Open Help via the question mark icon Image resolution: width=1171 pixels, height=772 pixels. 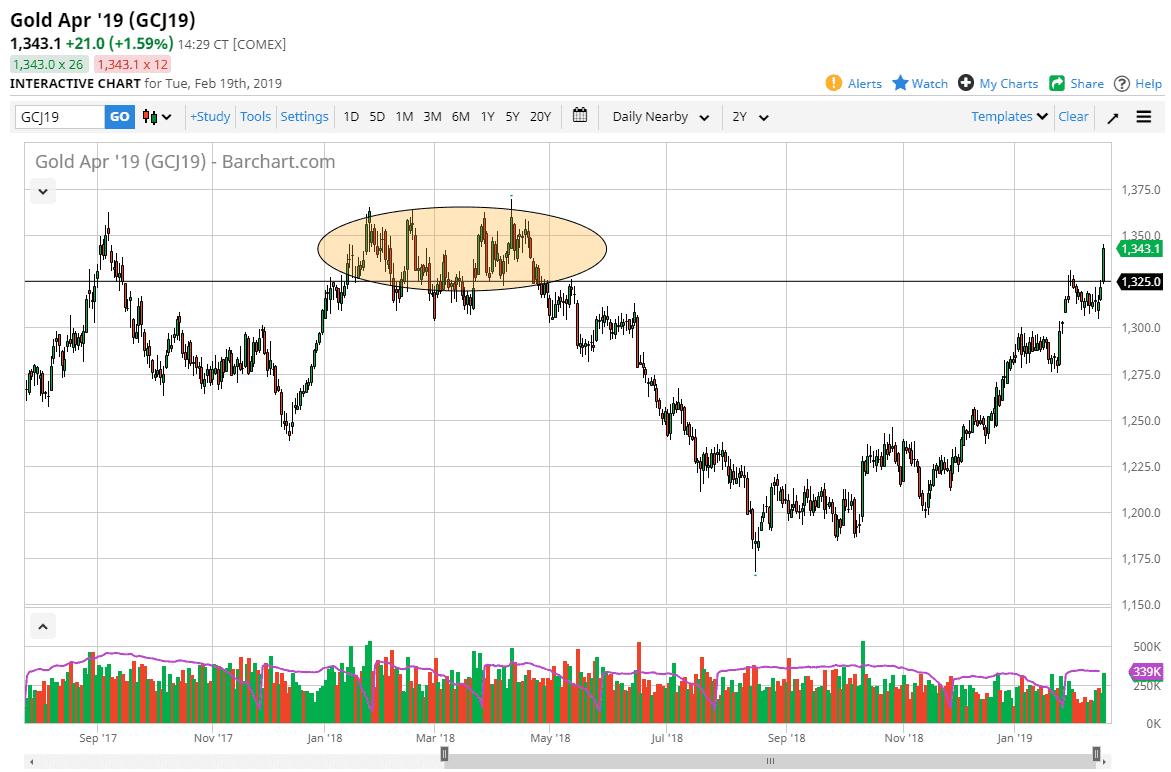[1122, 83]
